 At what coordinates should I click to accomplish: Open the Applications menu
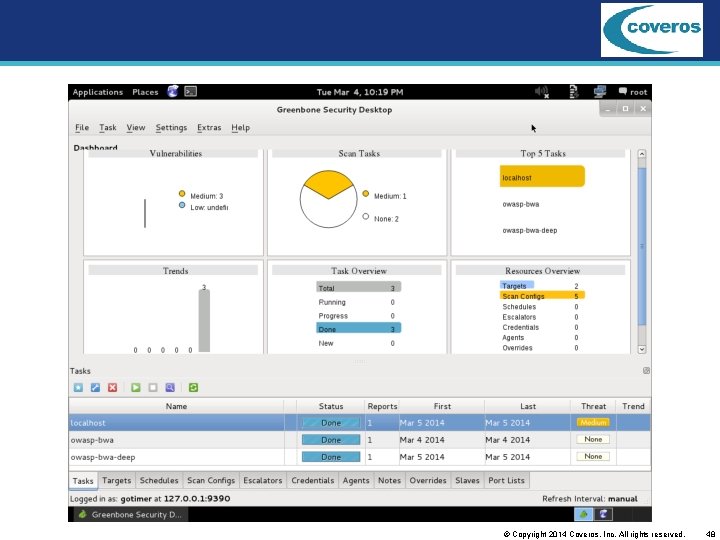[x=98, y=92]
